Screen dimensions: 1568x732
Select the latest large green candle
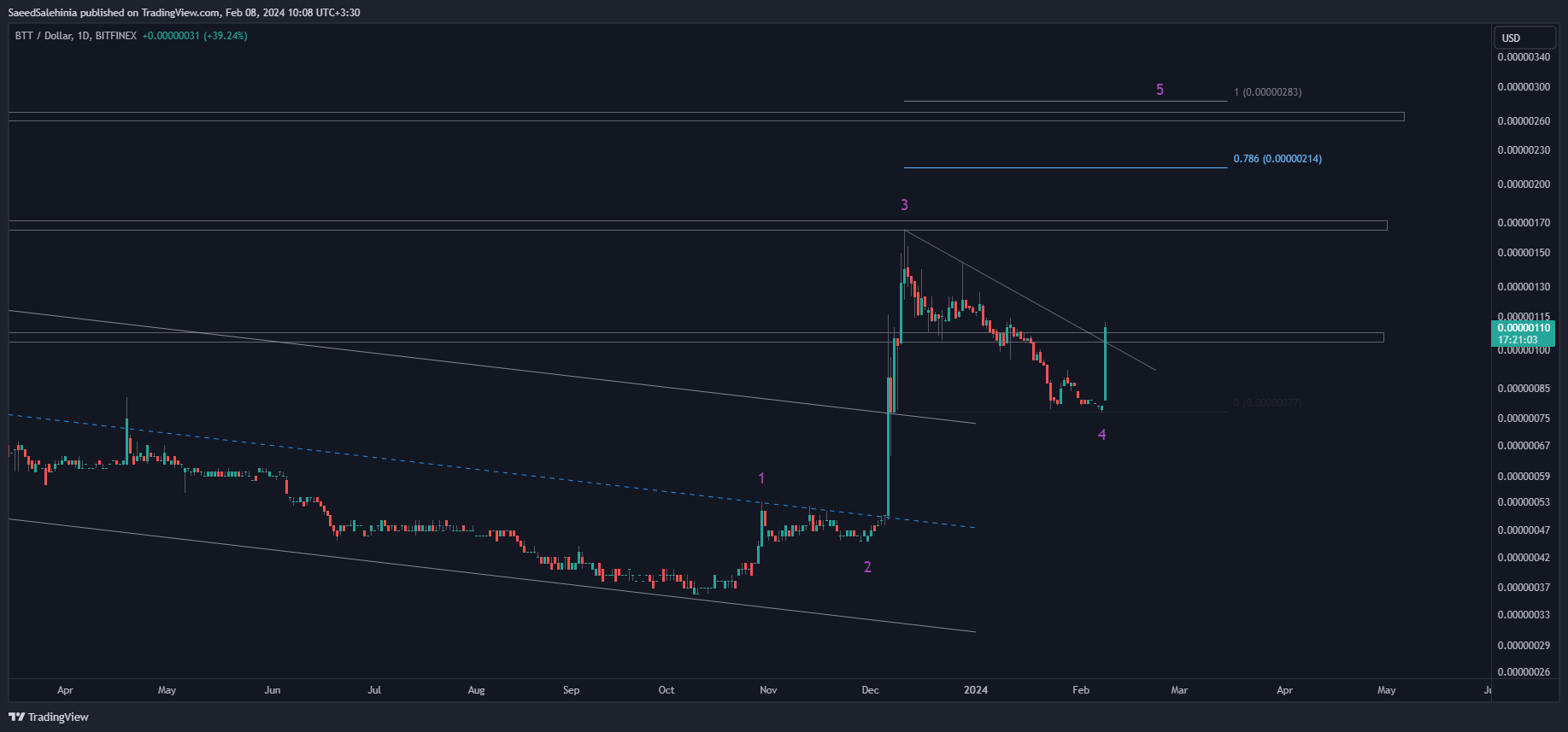coord(1106,363)
